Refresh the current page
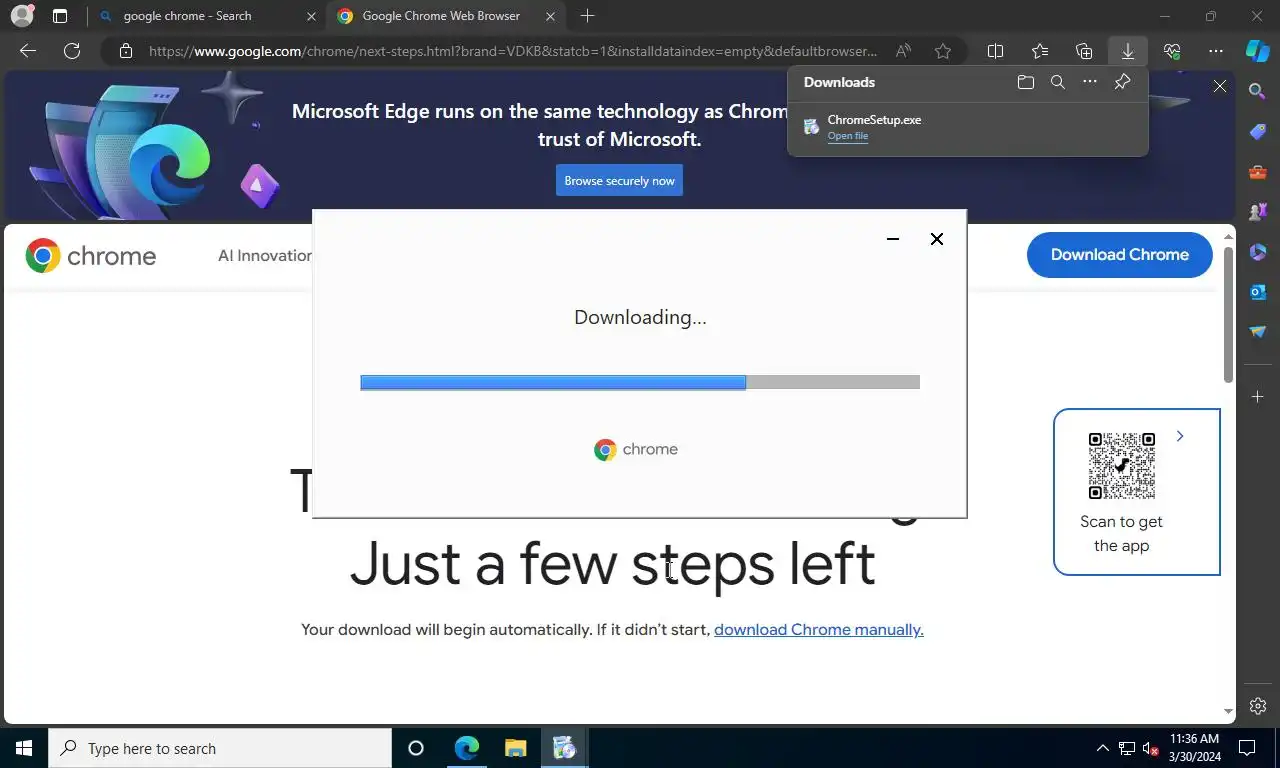 coord(72,51)
